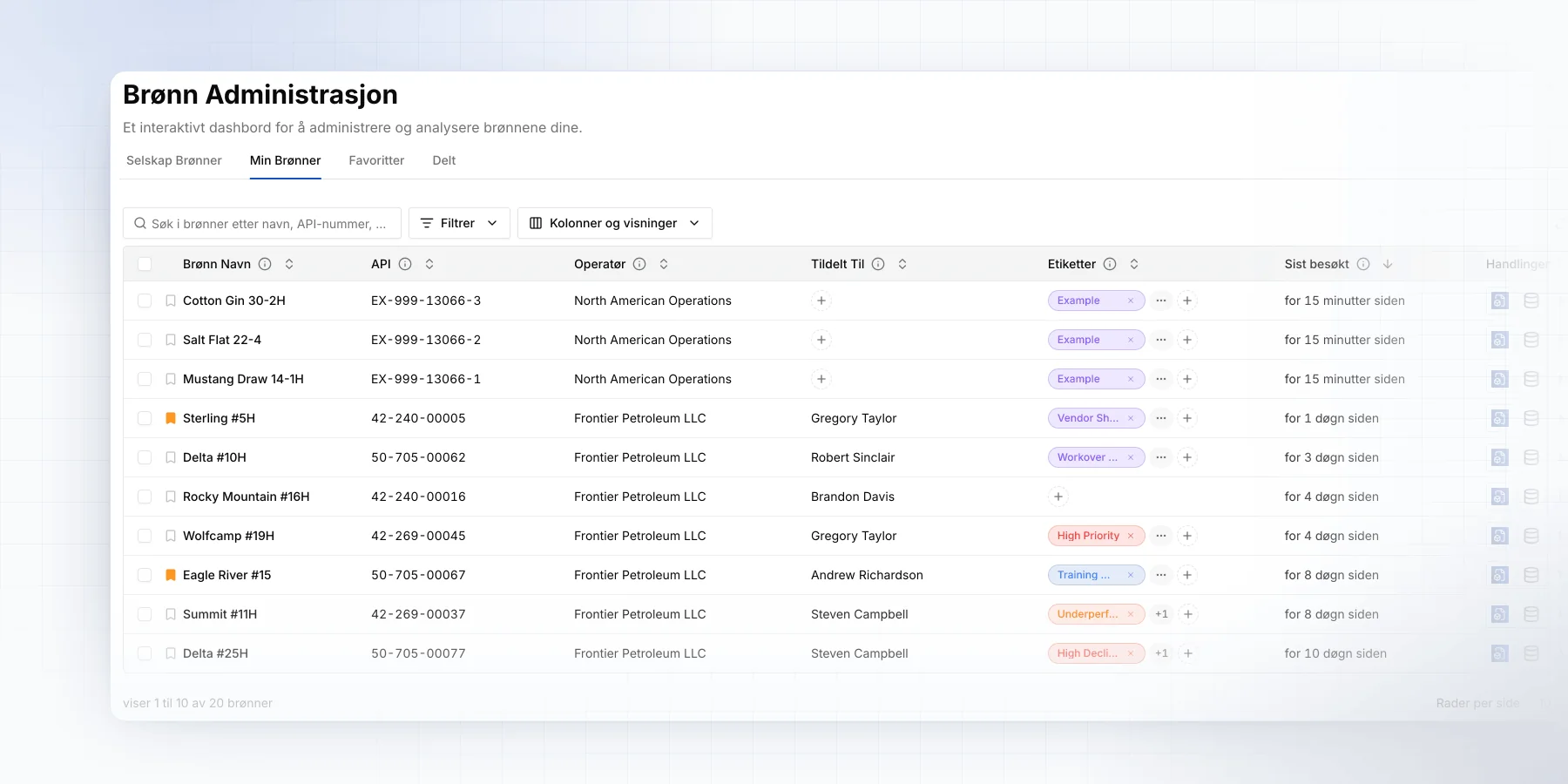This screenshot has width=1568, height=784.
Task: Sort by Etiketter column arrows
Action: click(x=1134, y=264)
